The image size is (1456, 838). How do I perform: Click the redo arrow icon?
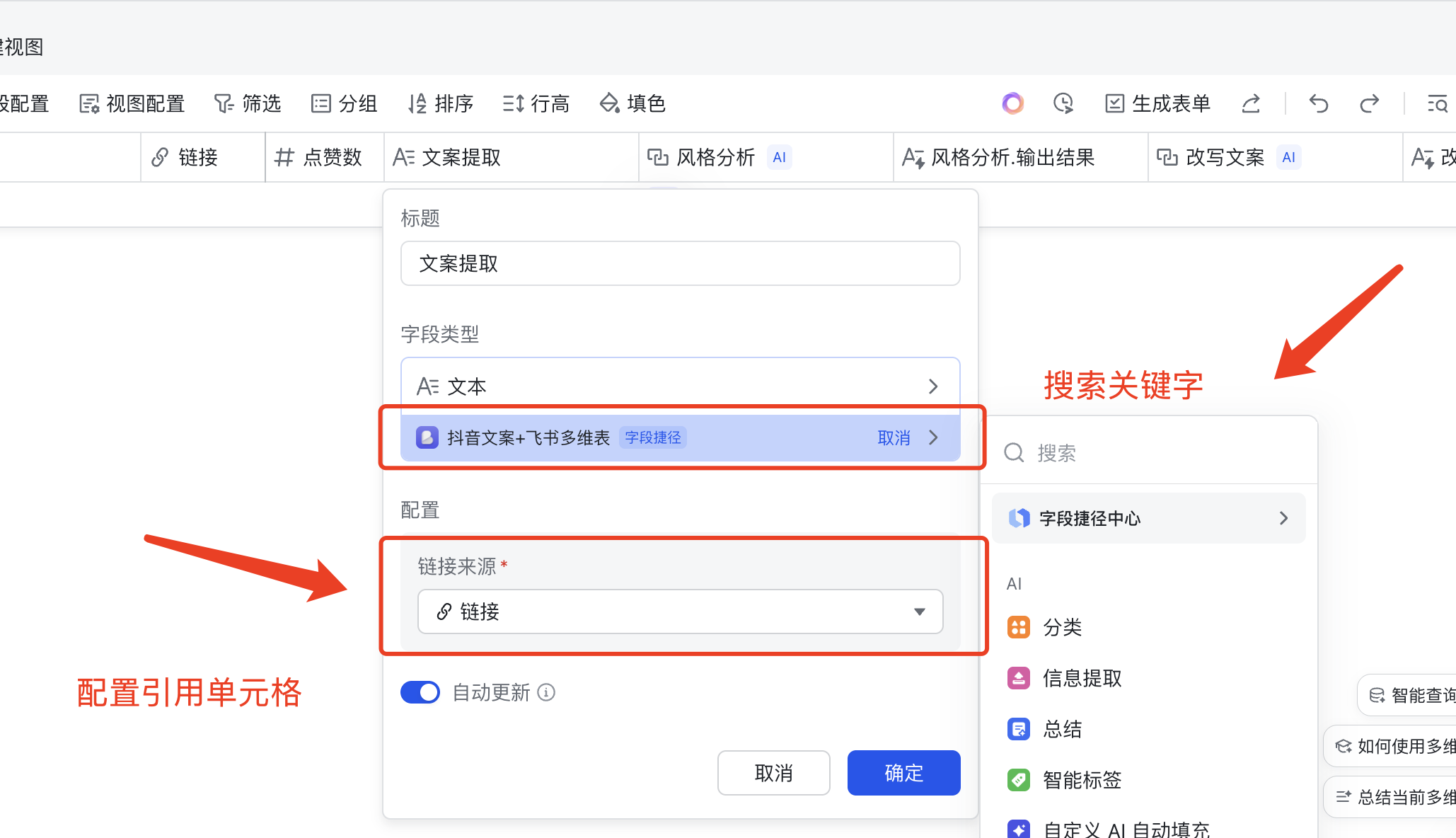[x=1369, y=103]
